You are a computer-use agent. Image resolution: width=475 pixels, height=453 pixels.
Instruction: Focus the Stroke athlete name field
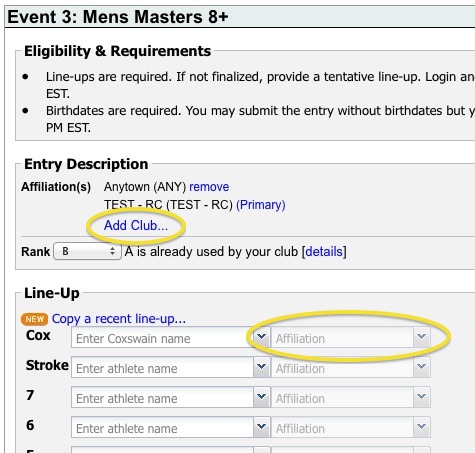tap(162, 367)
